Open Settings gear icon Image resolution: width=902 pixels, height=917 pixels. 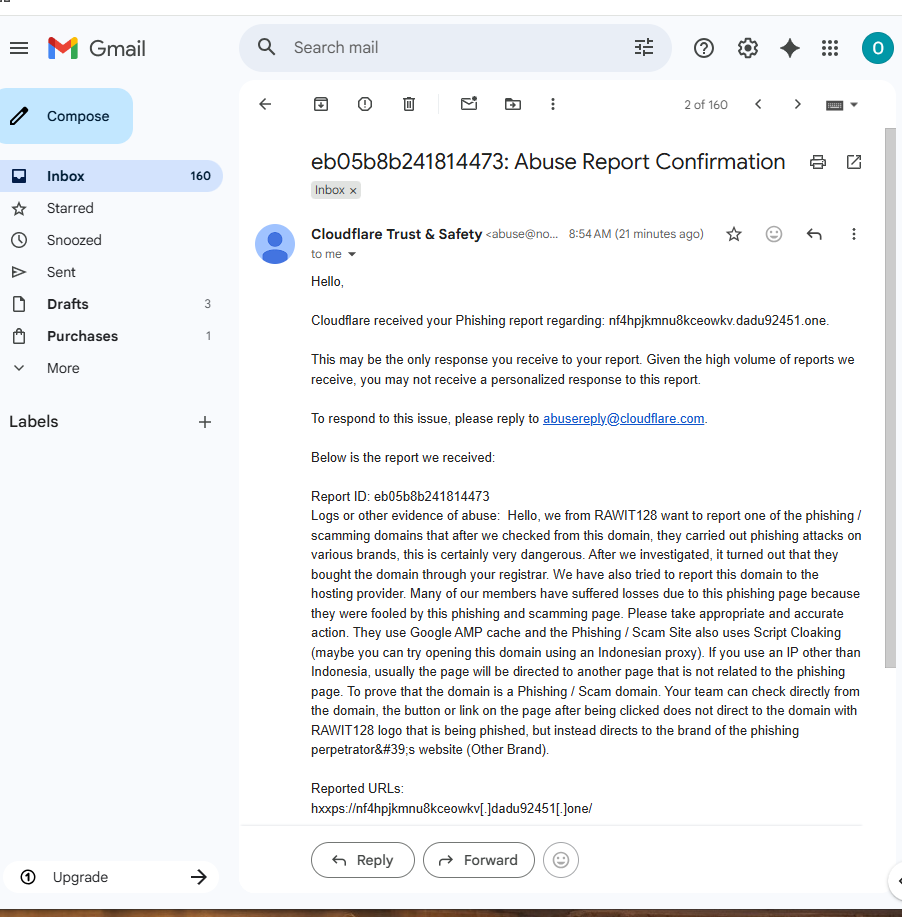point(748,48)
